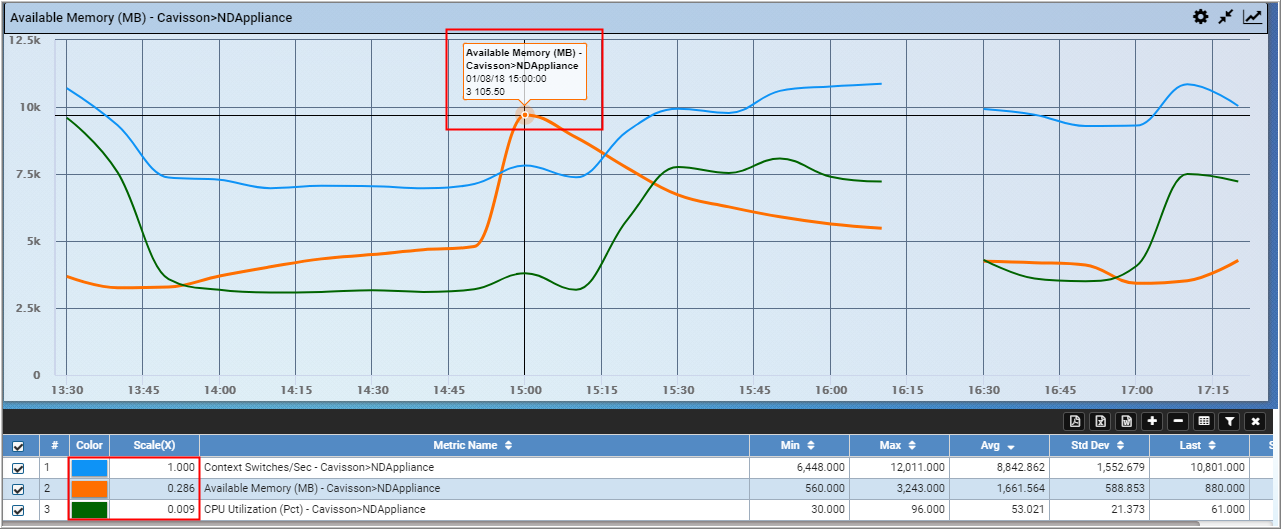Click Max value 12,011.000

point(918,467)
